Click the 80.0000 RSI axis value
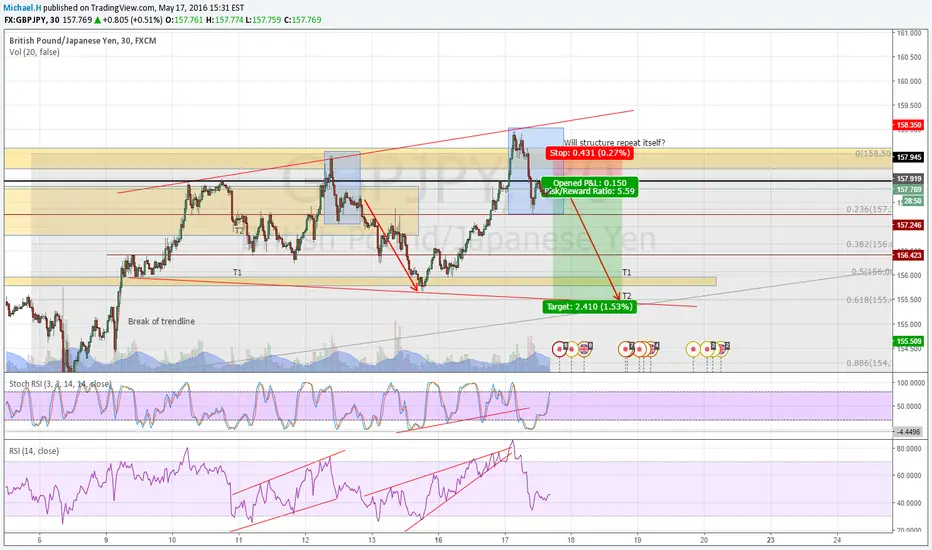The height and width of the screenshot is (550, 932). point(911,449)
